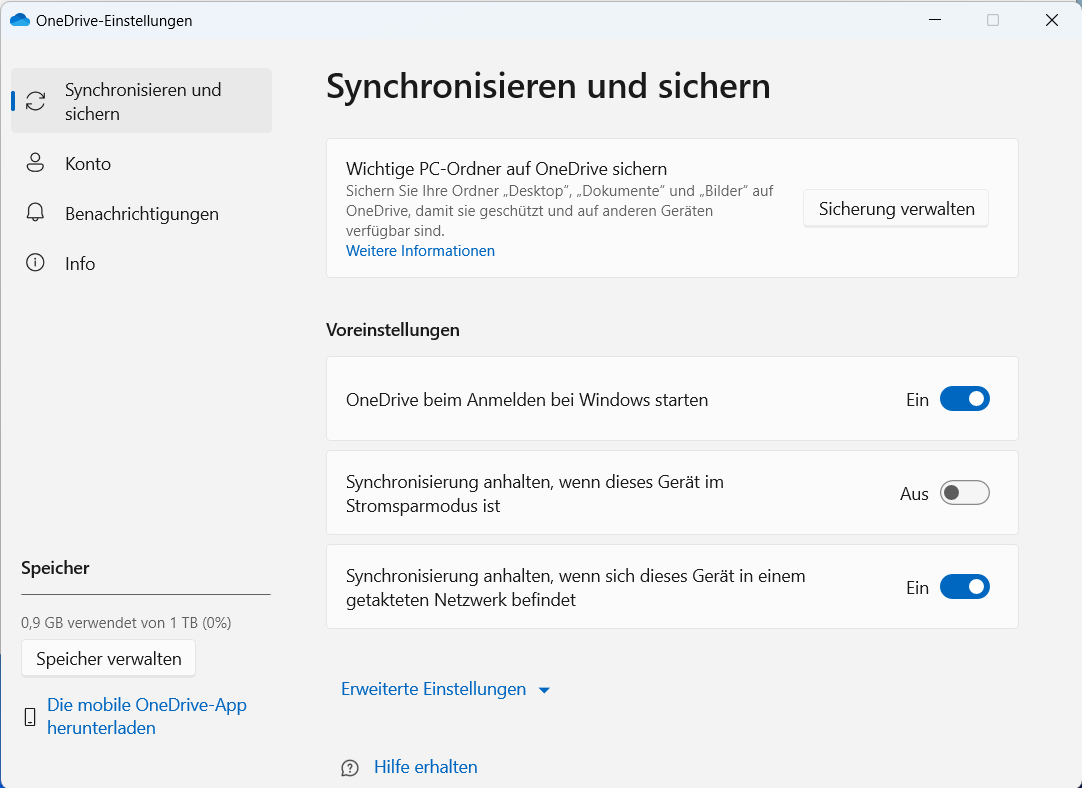This screenshot has width=1082, height=788.
Task: Click the question mark icon beside Hilfe erhalten
Action: pos(349,767)
